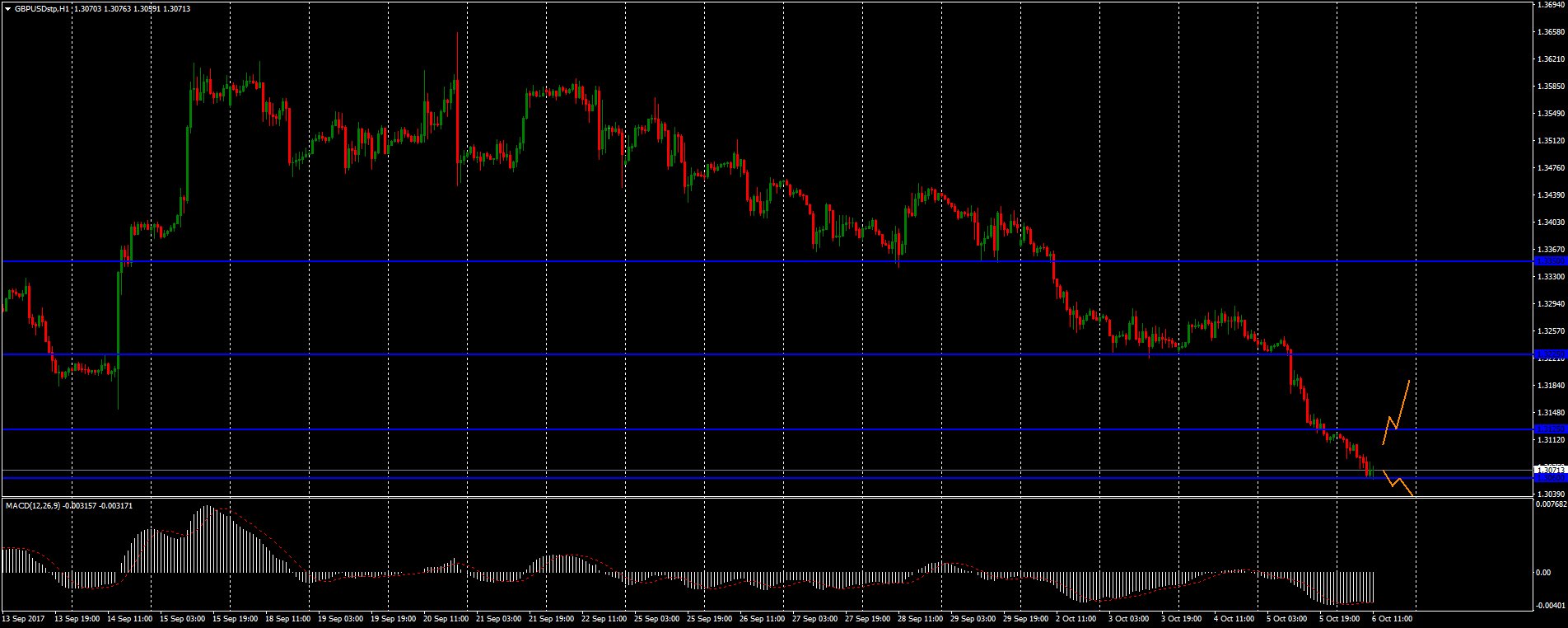Click the 1.36580 price scale label
Screen dimensions: 1568x628
1552,32
